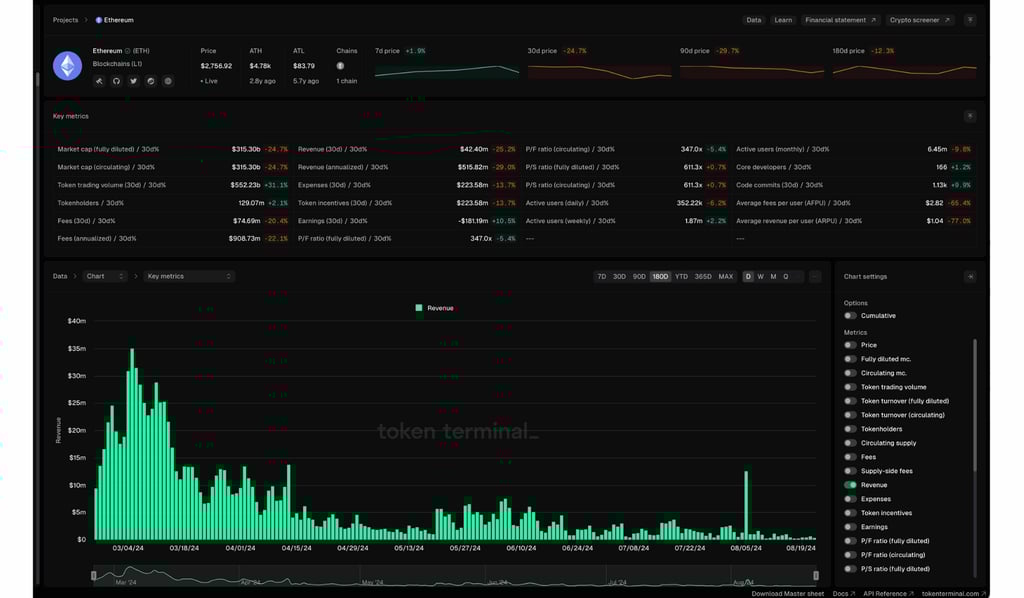The width and height of the screenshot is (1024, 598).
Task: Select the MAX time range
Action: [x=726, y=277]
